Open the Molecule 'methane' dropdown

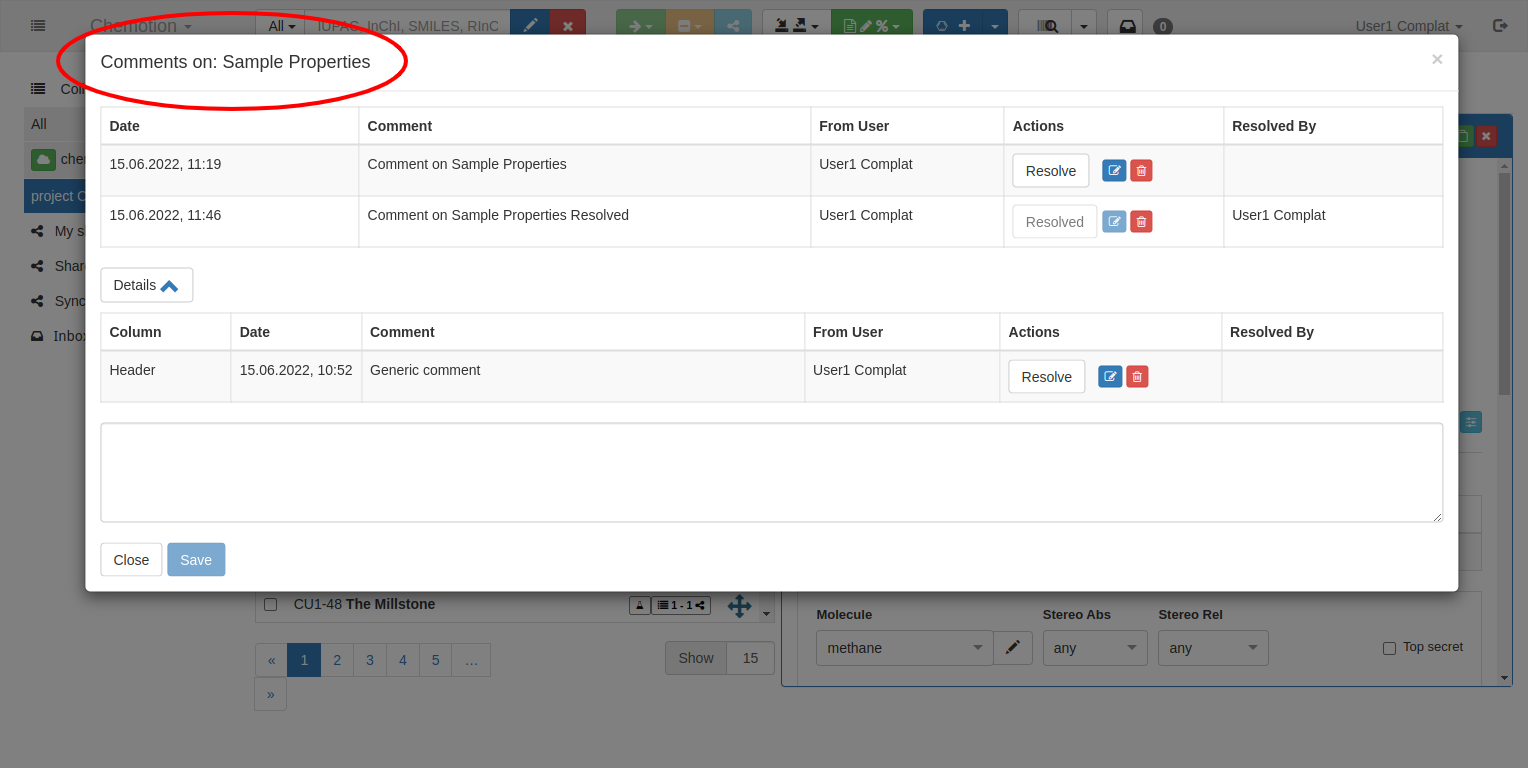[x=905, y=648]
